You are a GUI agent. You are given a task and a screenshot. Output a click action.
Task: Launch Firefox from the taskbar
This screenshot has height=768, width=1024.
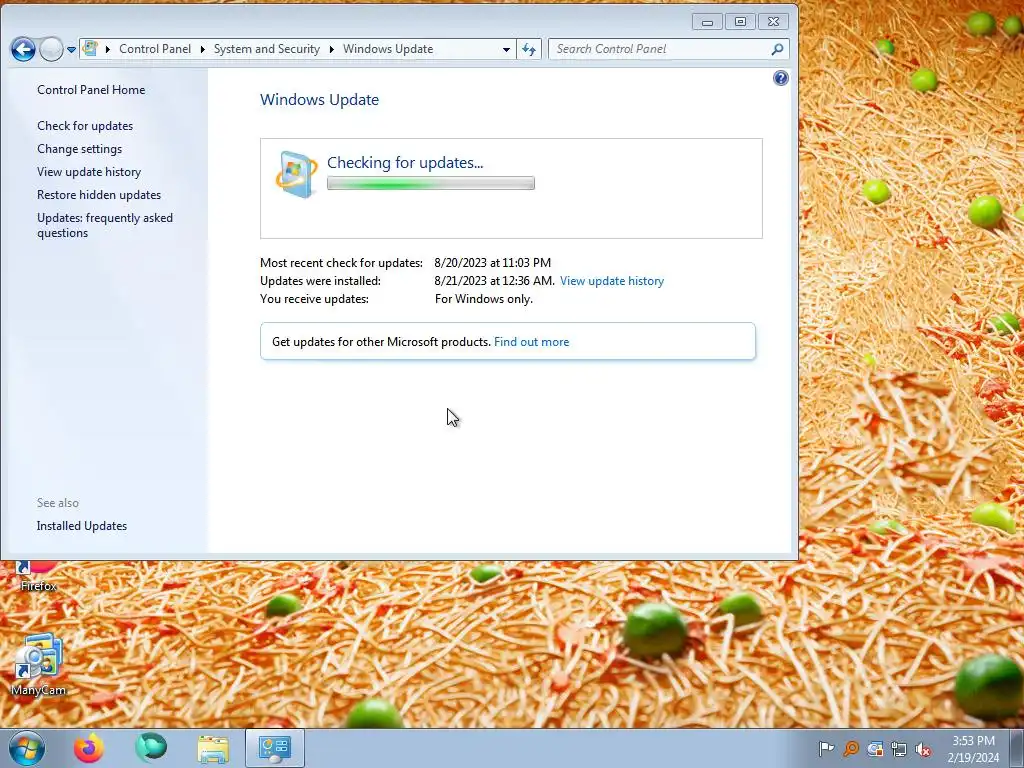pos(89,748)
